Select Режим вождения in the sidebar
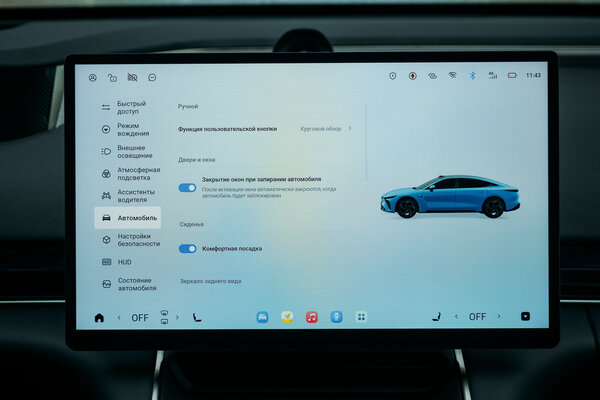 click(x=130, y=129)
